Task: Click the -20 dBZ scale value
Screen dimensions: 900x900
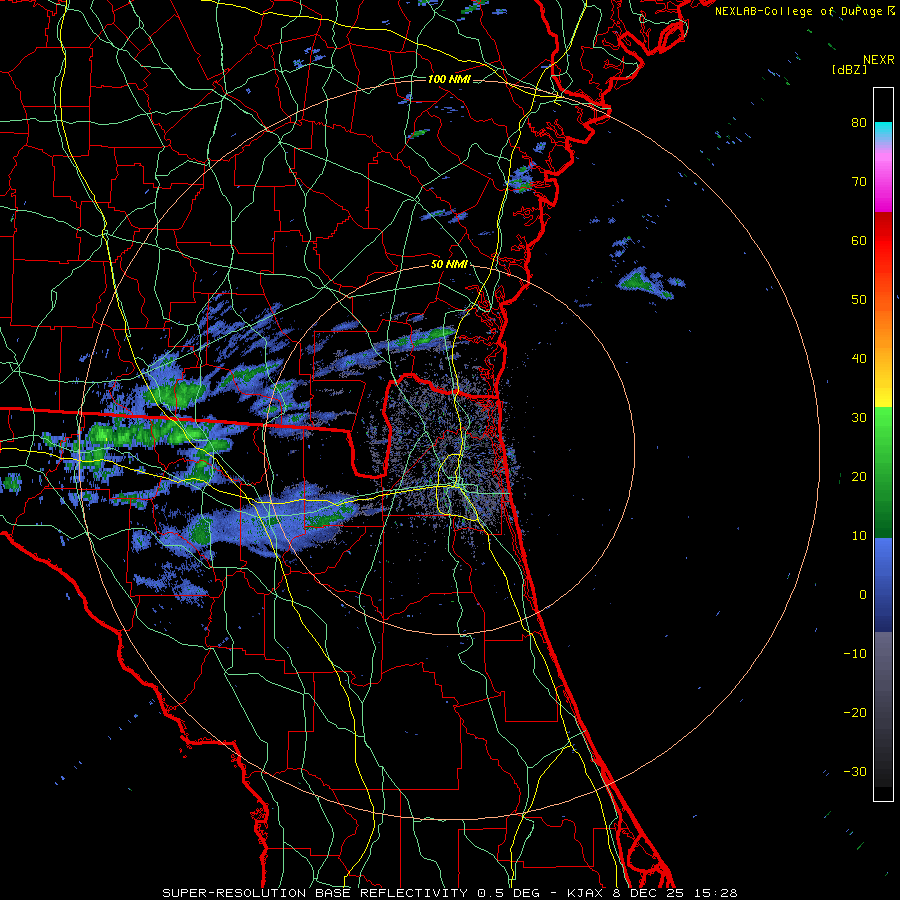Action: pos(855,713)
